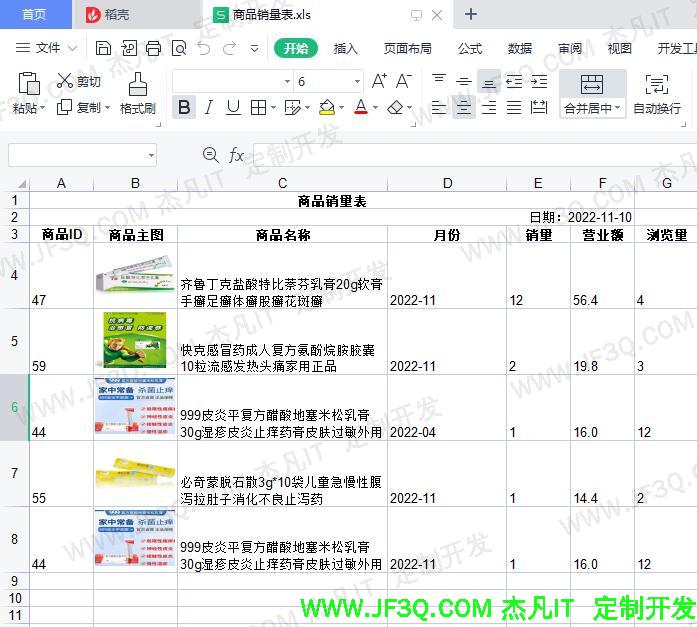Click the fx insert function button
This screenshot has width=697, height=627.
tap(236, 155)
